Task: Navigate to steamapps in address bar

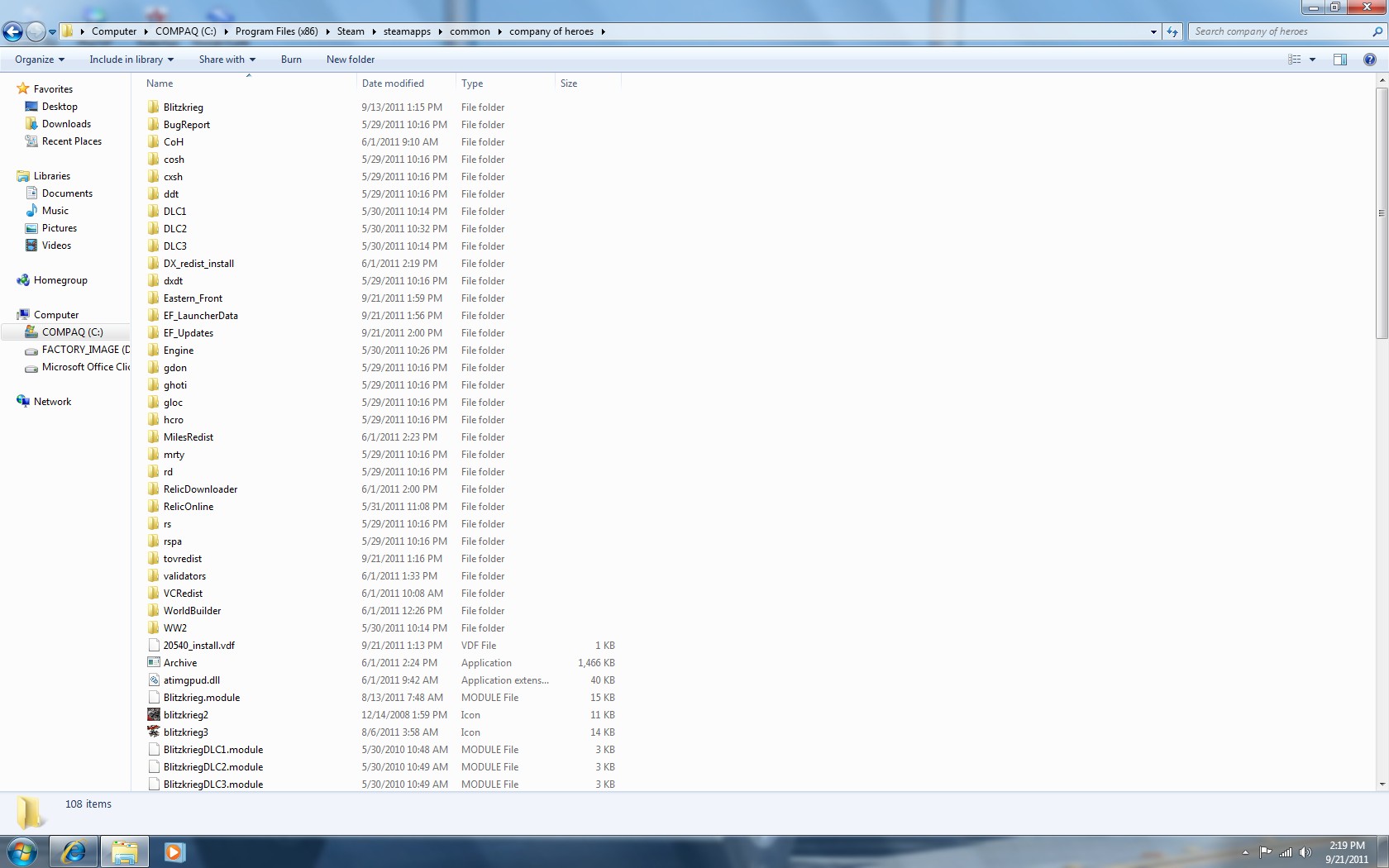Action: pyautogui.click(x=407, y=31)
